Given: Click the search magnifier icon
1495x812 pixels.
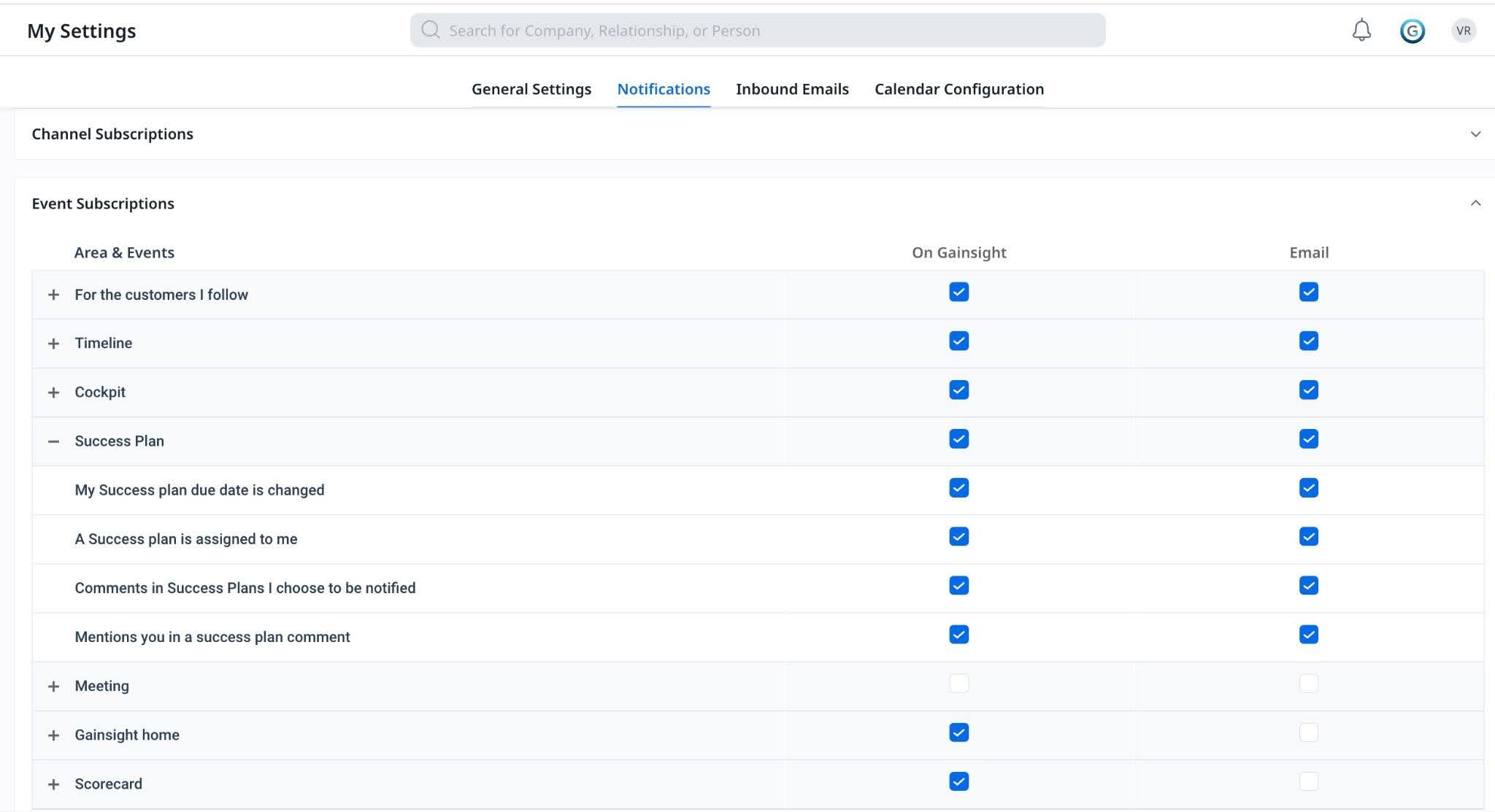Looking at the screenshot, I should coord(431,30).
